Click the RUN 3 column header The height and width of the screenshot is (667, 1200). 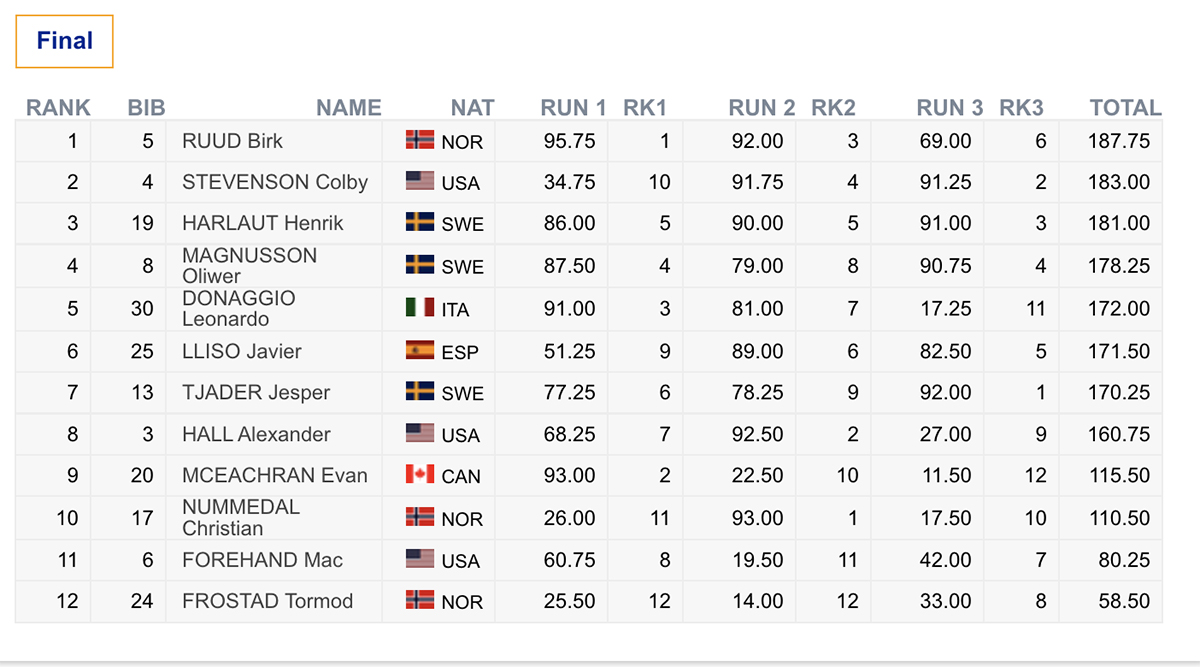pyautogui.click(x=950, y=108)
